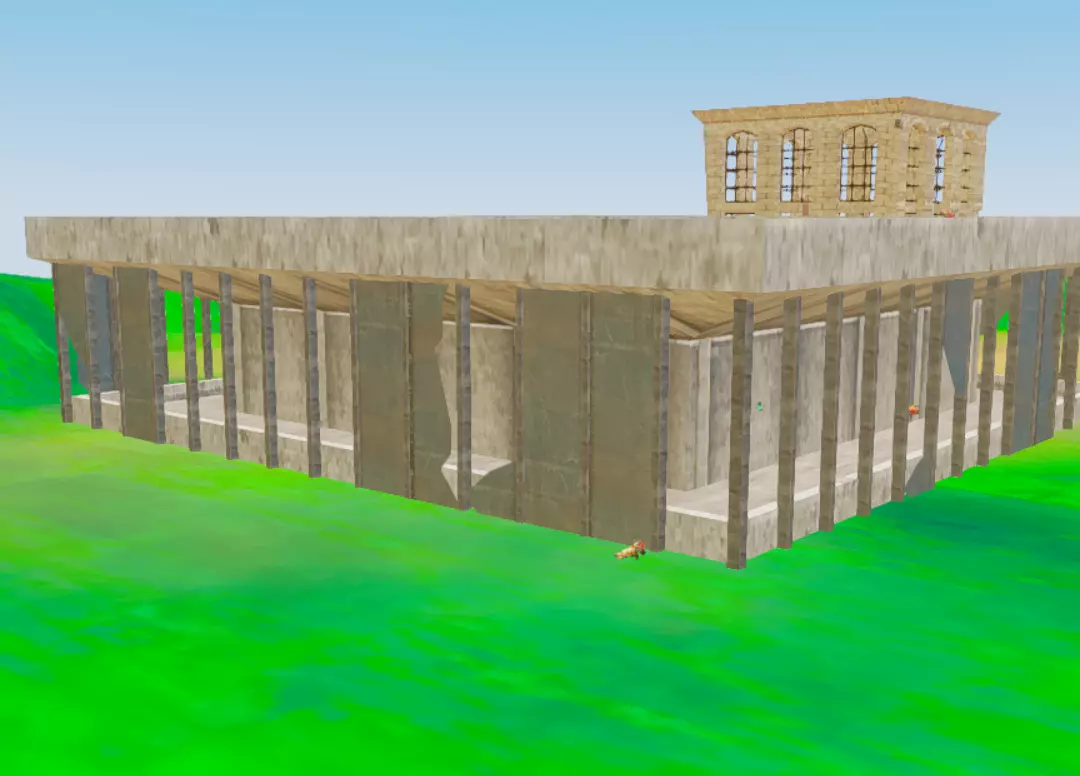The width and height of the screenshot is (1080, 776).
Task: Select the concrete roof slab of main building
Action: [400, 250]
